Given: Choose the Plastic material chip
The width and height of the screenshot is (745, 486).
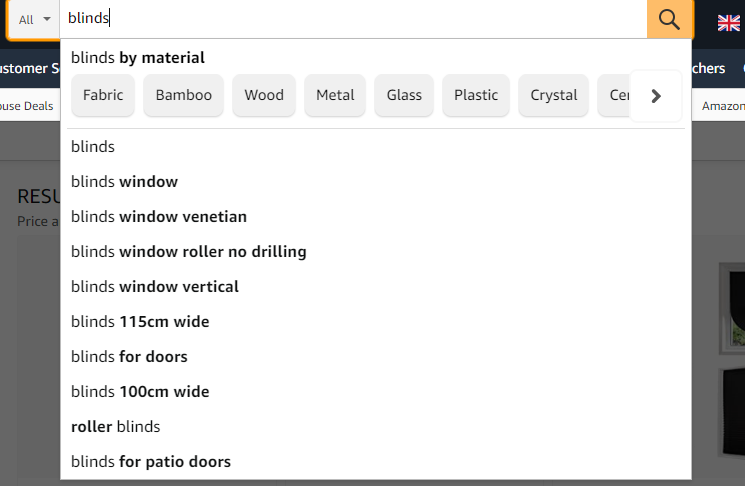Looking at the screenshot, I should click(476, 95).
